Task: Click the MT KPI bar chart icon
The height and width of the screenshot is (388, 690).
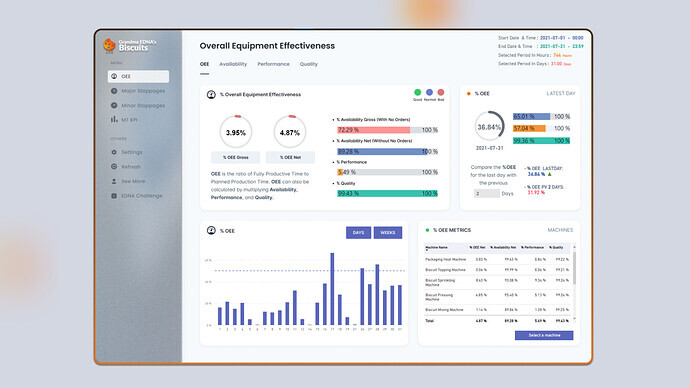Action: click(x=114, y=119)
